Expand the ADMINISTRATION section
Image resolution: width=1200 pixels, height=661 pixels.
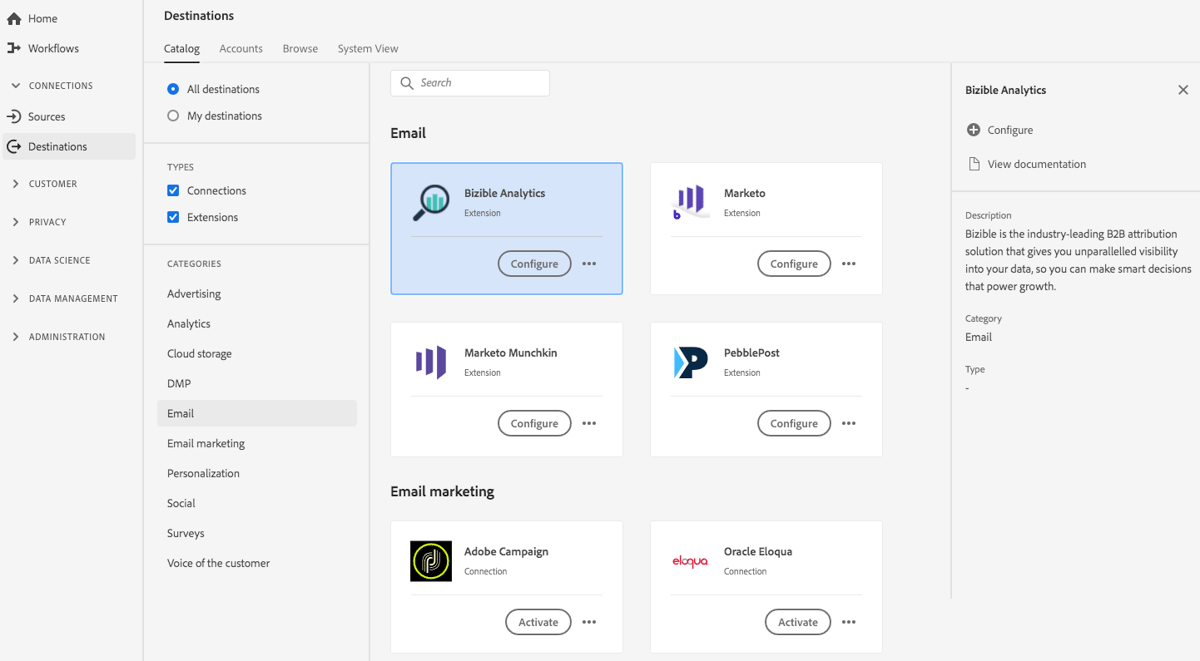(15, 337)
